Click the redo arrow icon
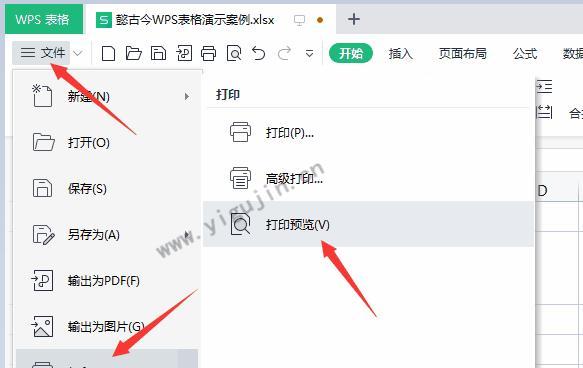Viewport: 583px width, 368px height. point(284,54)
